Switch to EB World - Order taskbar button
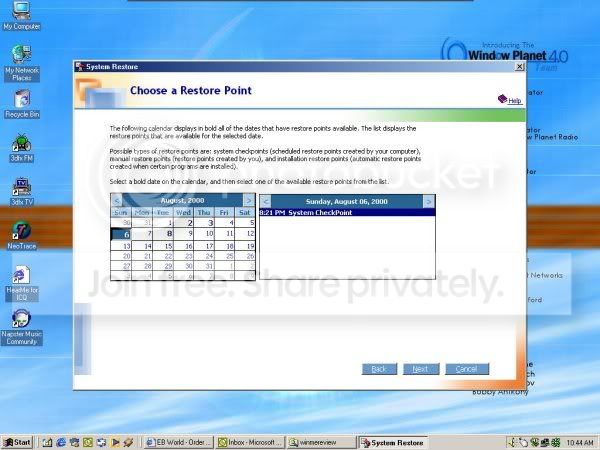This screenshot has width=600, height=450. (x=179, y=442)
